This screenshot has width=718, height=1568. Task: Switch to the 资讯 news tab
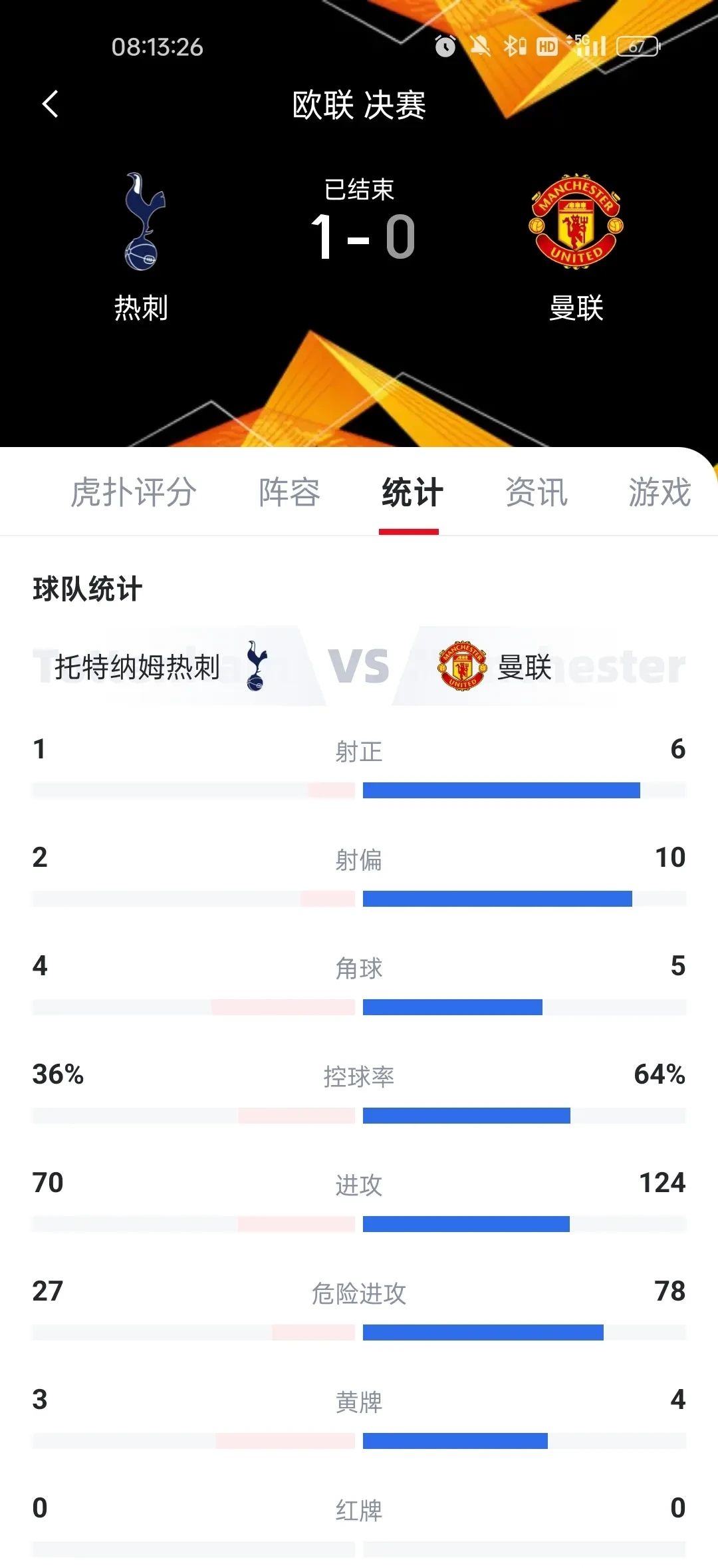pos(537,492)
